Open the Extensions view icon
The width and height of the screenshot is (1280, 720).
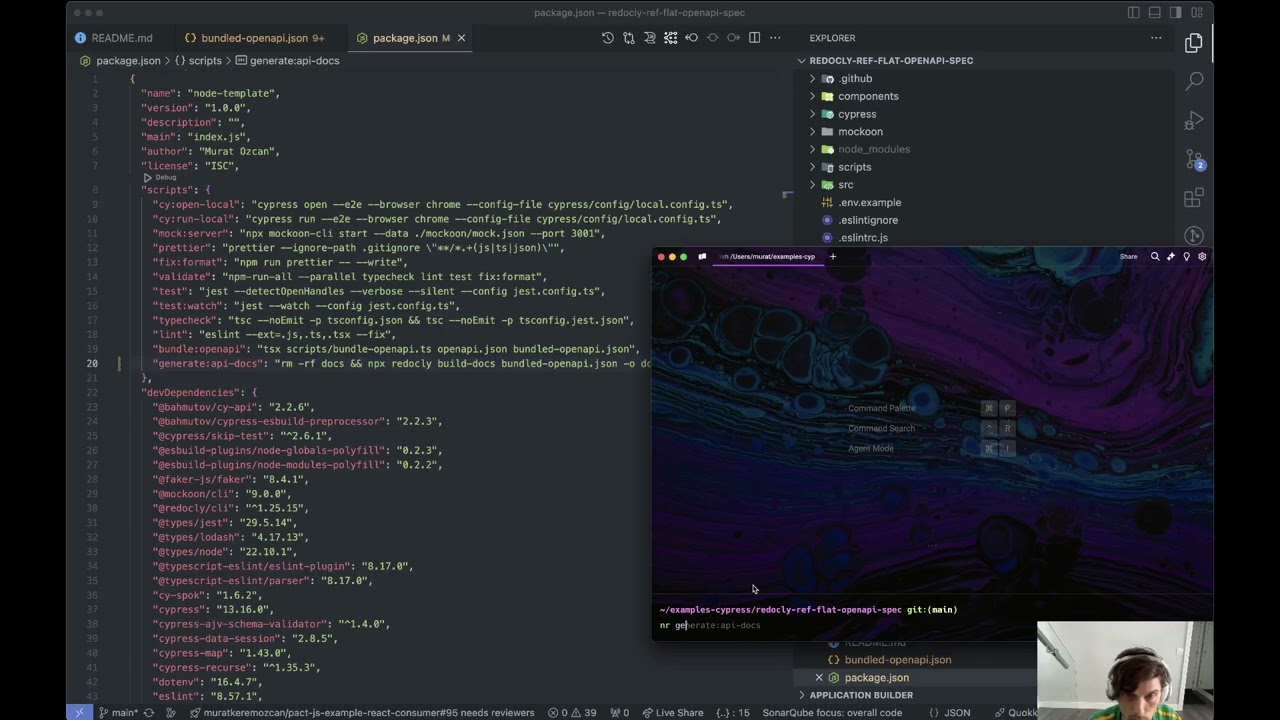[x=1194, y=199]
